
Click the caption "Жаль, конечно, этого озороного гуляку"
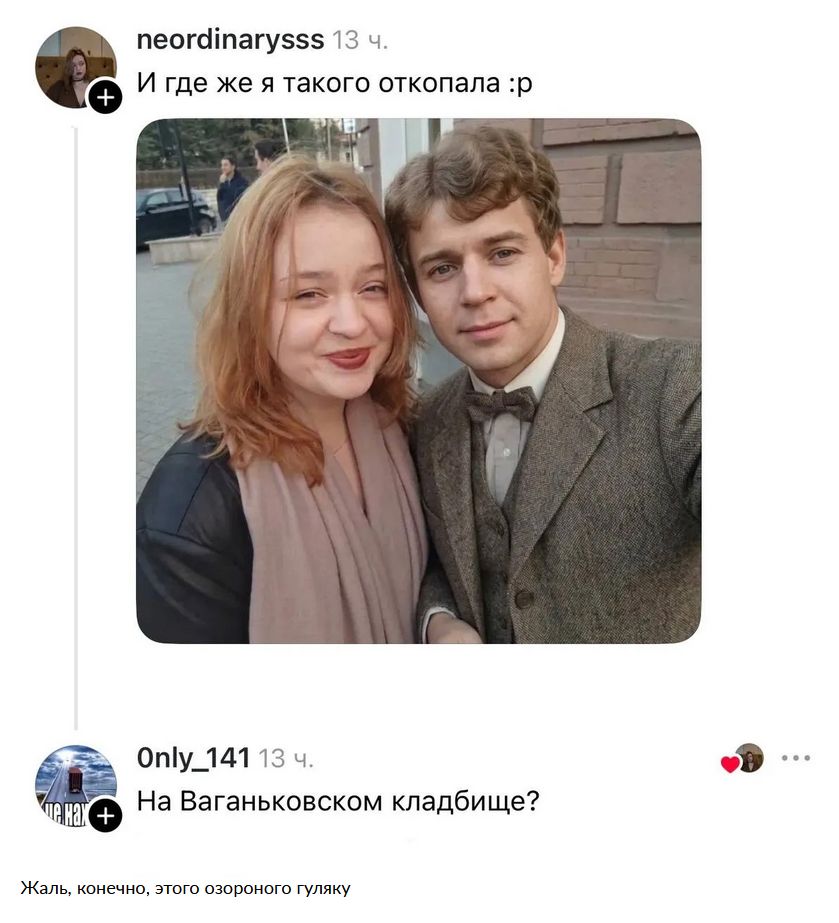tap(185, 888)
